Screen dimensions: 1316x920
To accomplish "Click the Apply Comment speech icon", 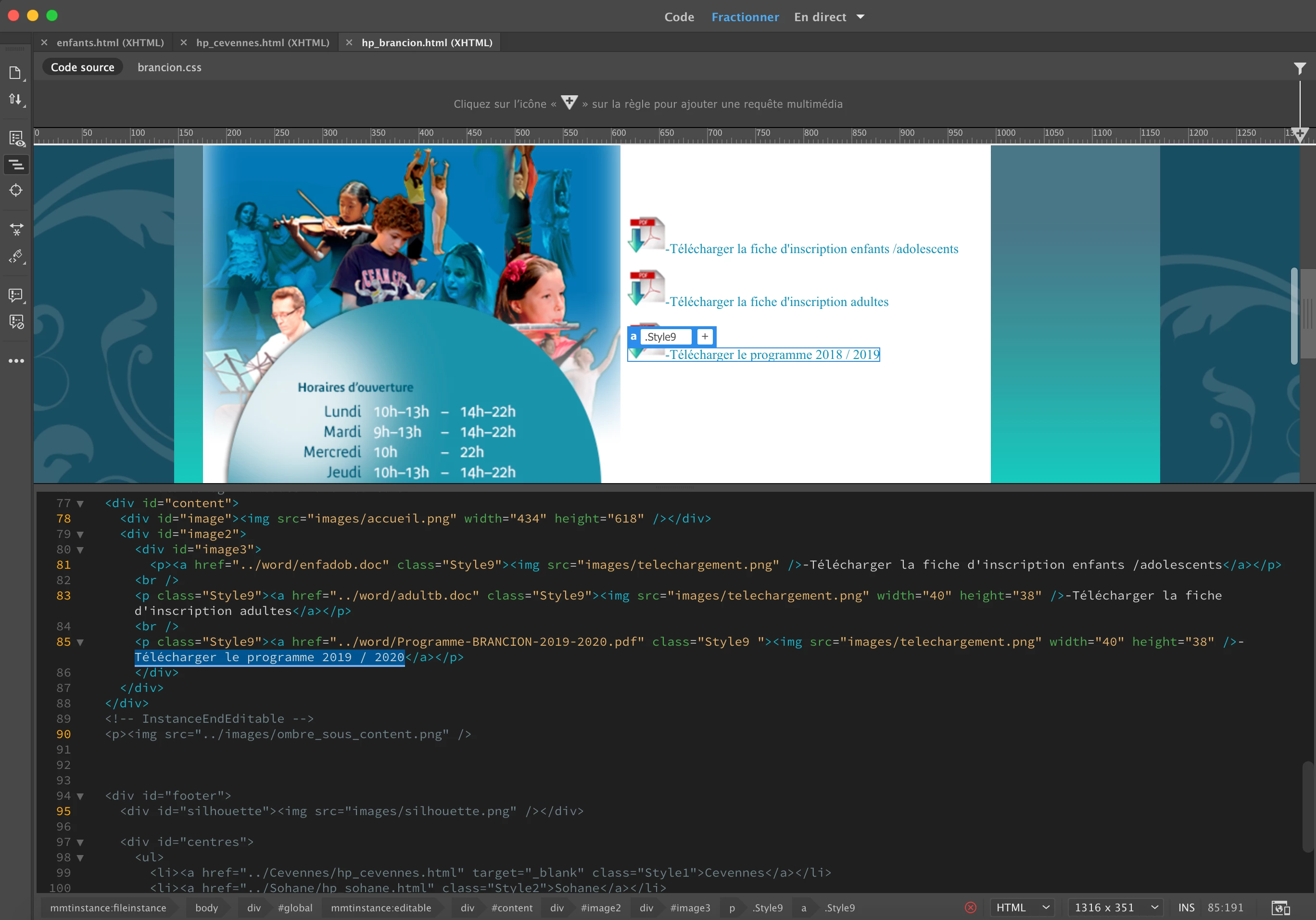I will (16, 295).
